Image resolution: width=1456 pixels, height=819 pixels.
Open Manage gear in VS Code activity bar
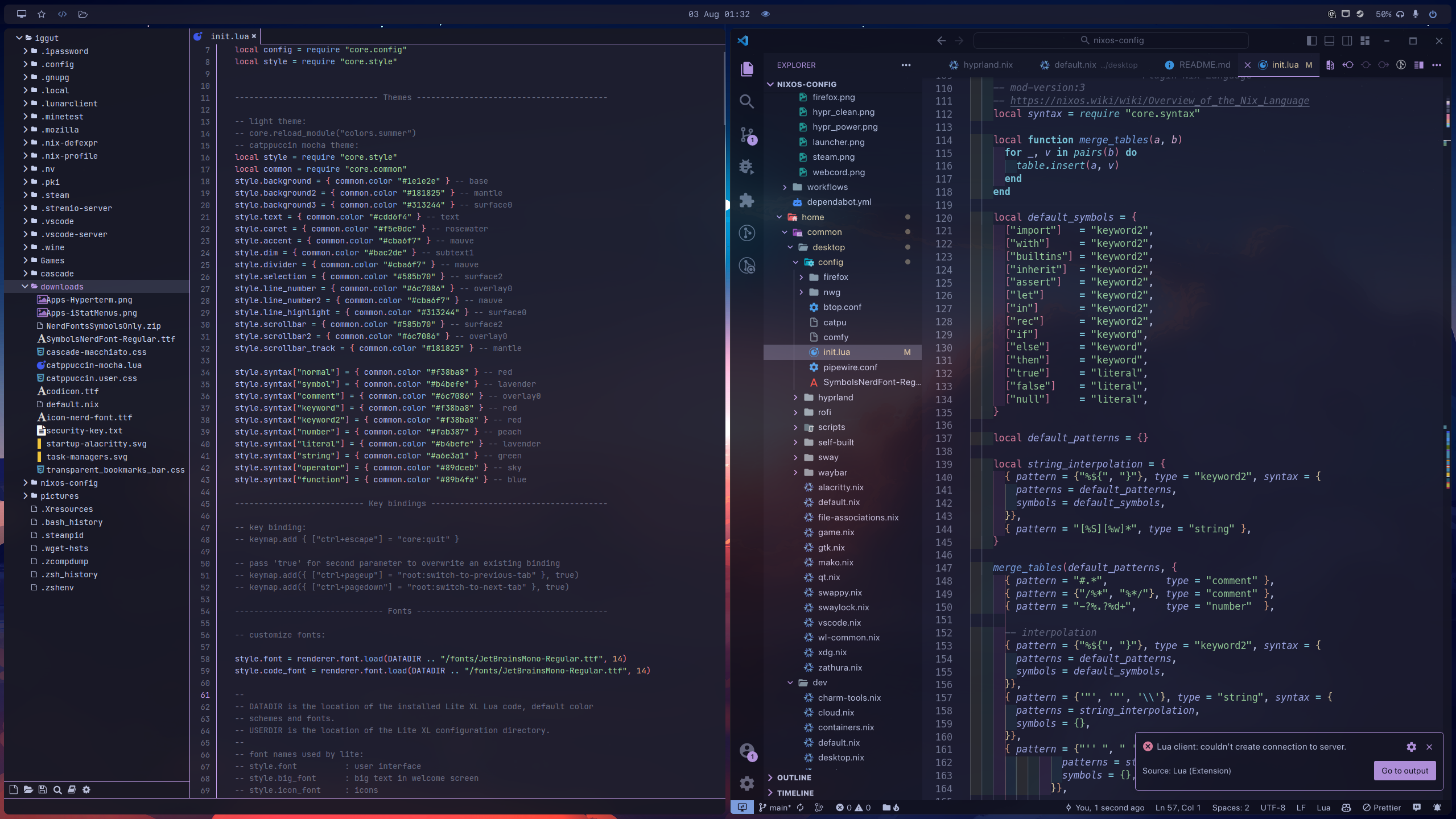coord(746,783)
